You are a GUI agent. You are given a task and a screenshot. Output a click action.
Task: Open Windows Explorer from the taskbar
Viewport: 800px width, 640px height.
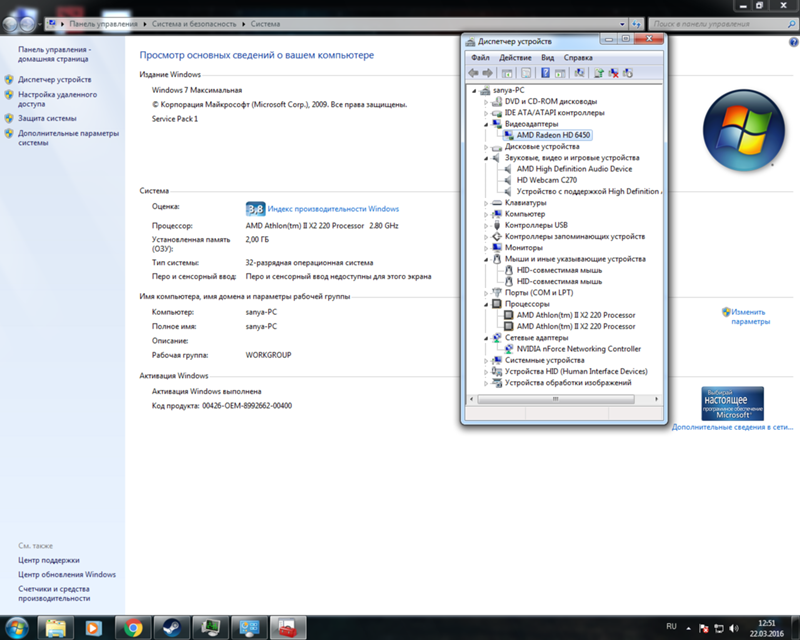pyautogui.click(x=56, y=628)
